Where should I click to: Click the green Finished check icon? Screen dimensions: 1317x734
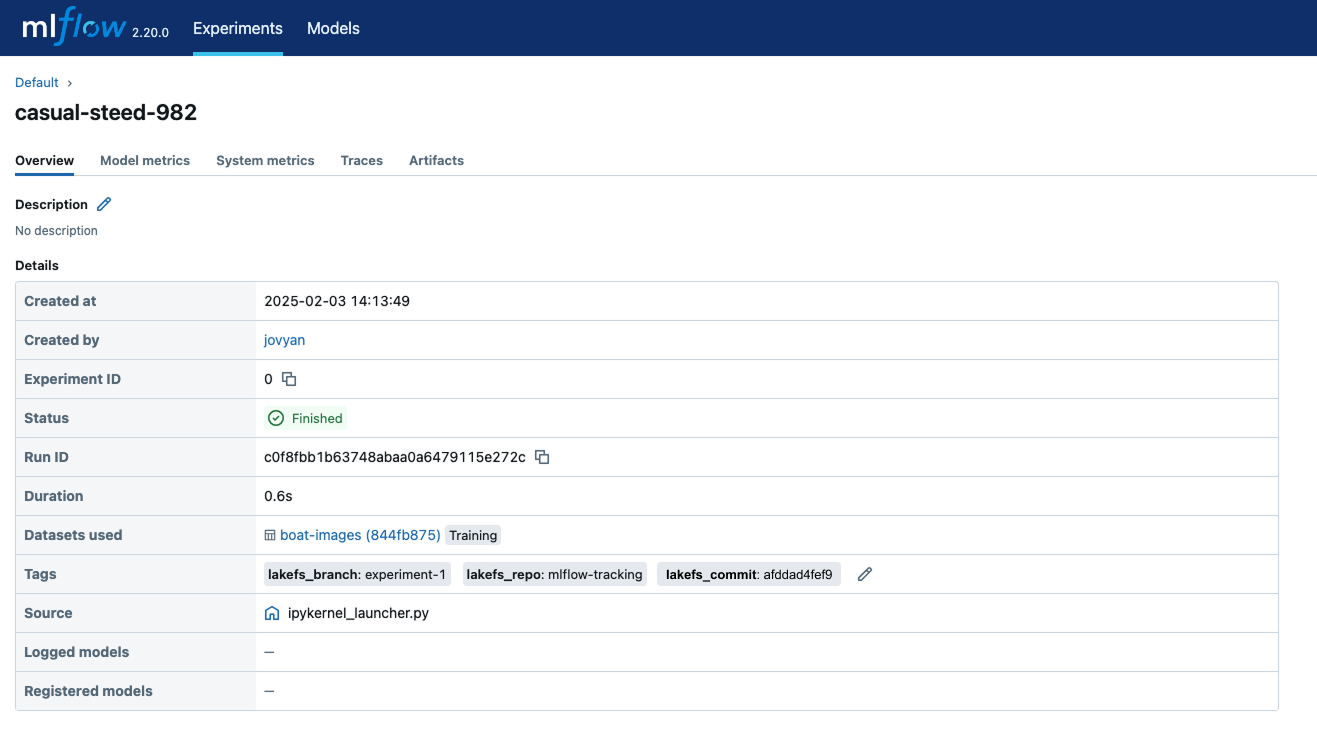(x=276, y=418)
